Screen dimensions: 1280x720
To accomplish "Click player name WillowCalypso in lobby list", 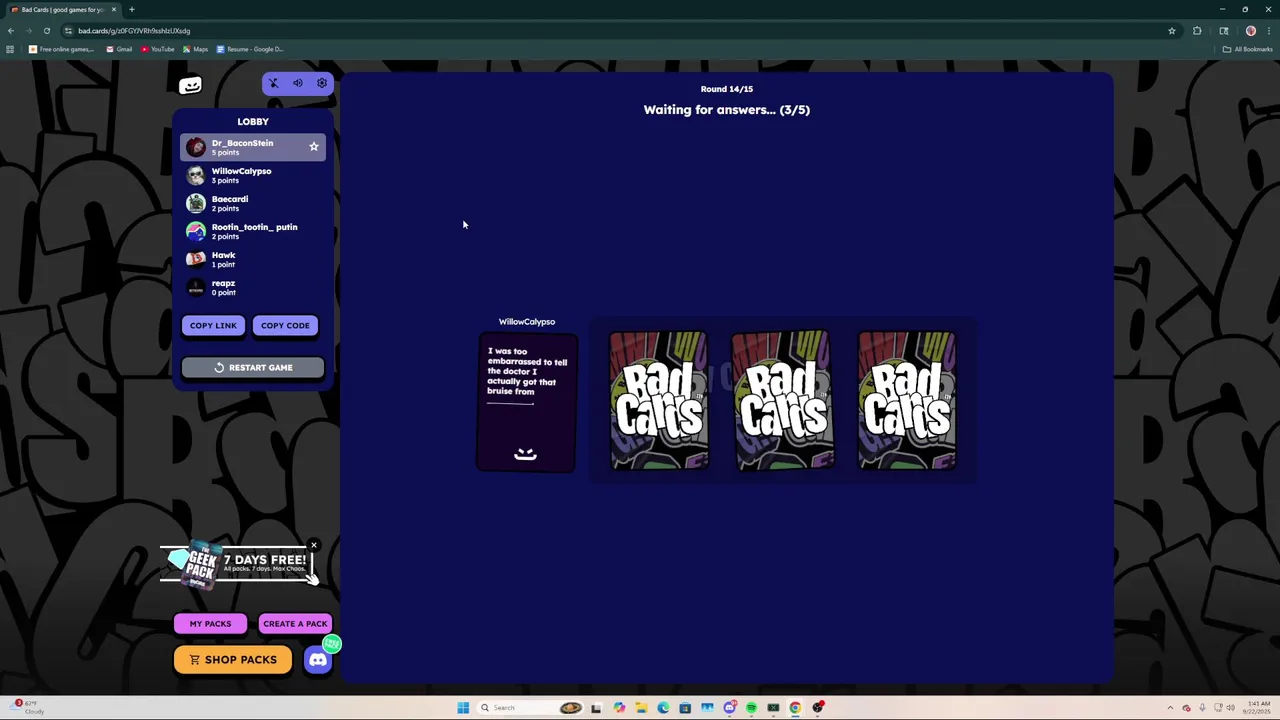I will tap(241, 171).
